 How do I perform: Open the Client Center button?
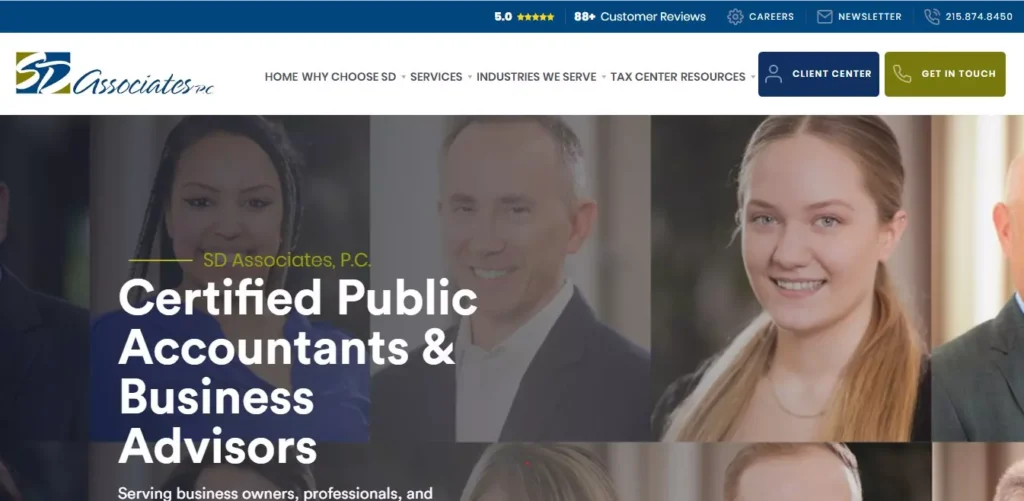coord(818,74)
